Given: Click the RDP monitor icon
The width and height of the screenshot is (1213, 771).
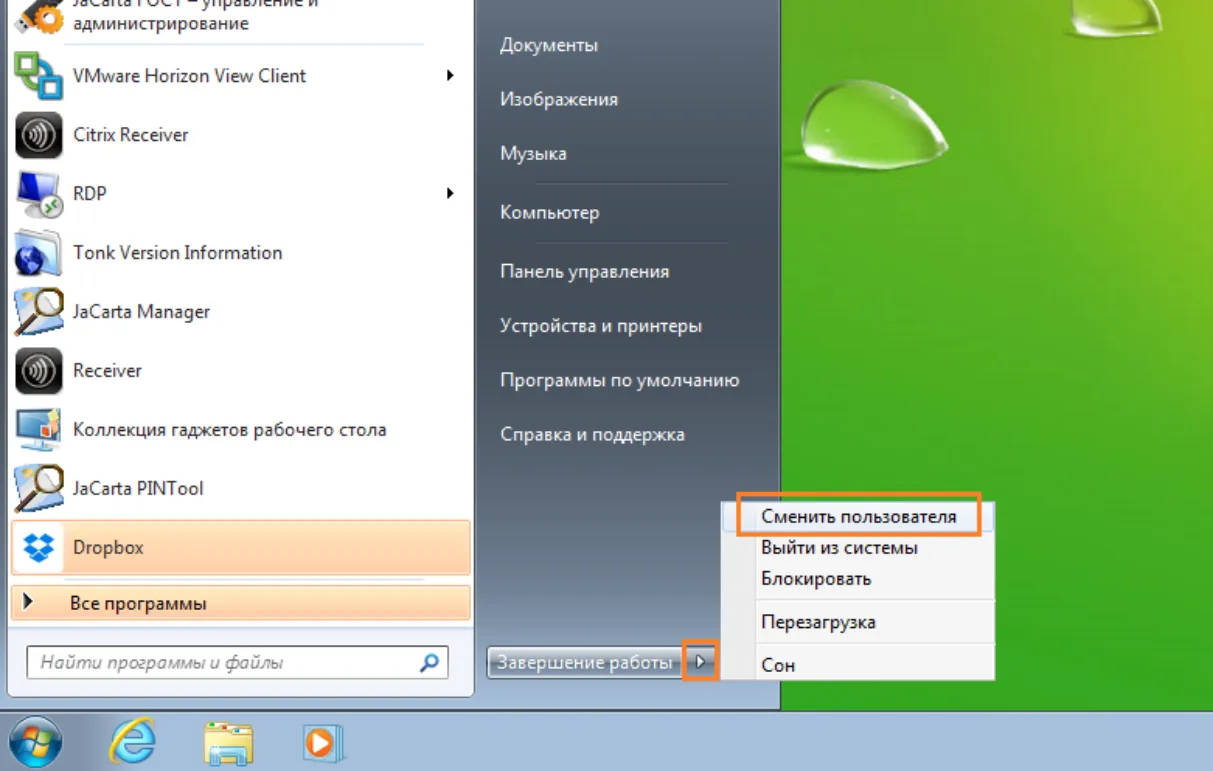Looking at the screenshot, I should click(39, 194).
